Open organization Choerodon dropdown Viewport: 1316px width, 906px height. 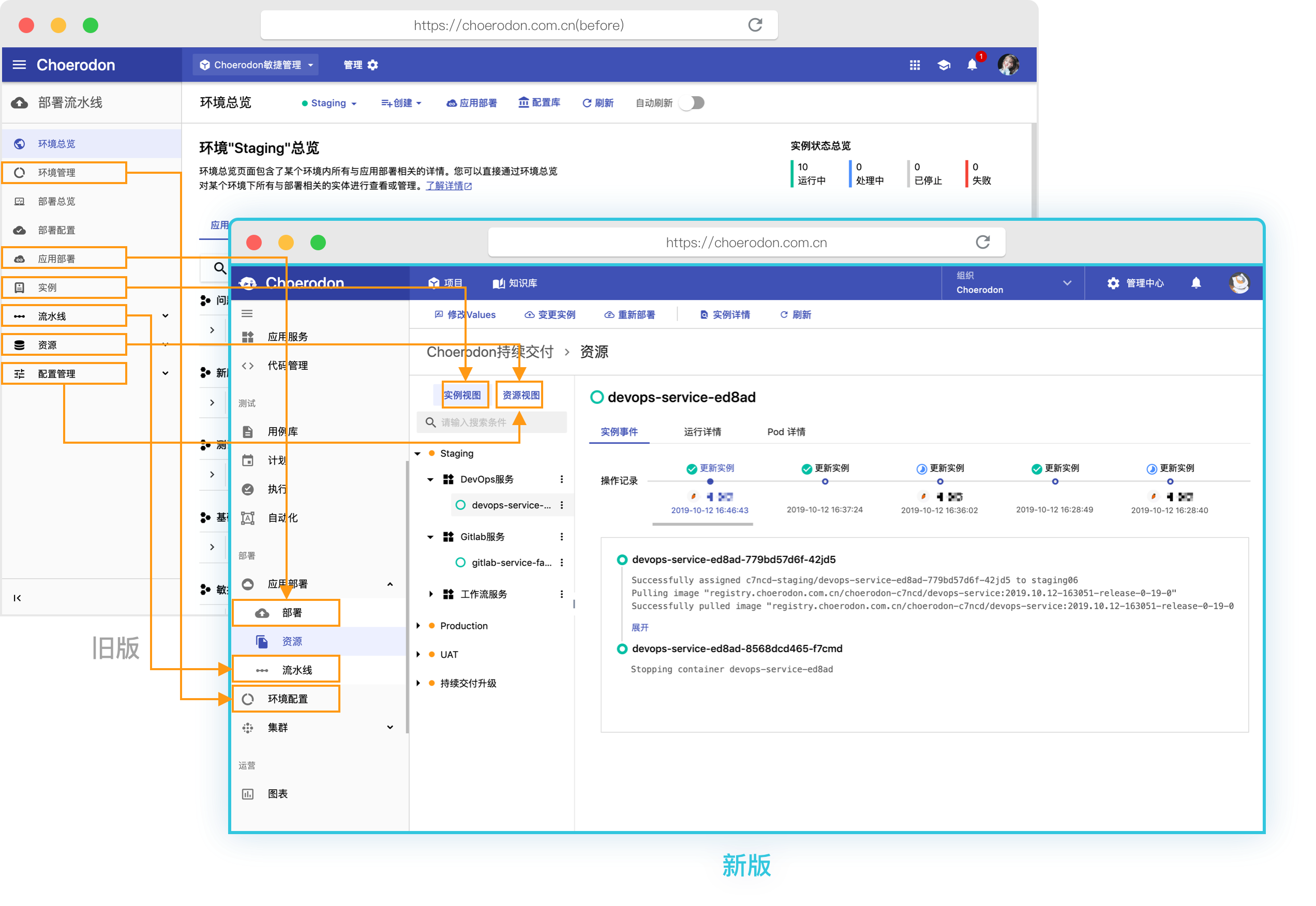click(1013, 283)
